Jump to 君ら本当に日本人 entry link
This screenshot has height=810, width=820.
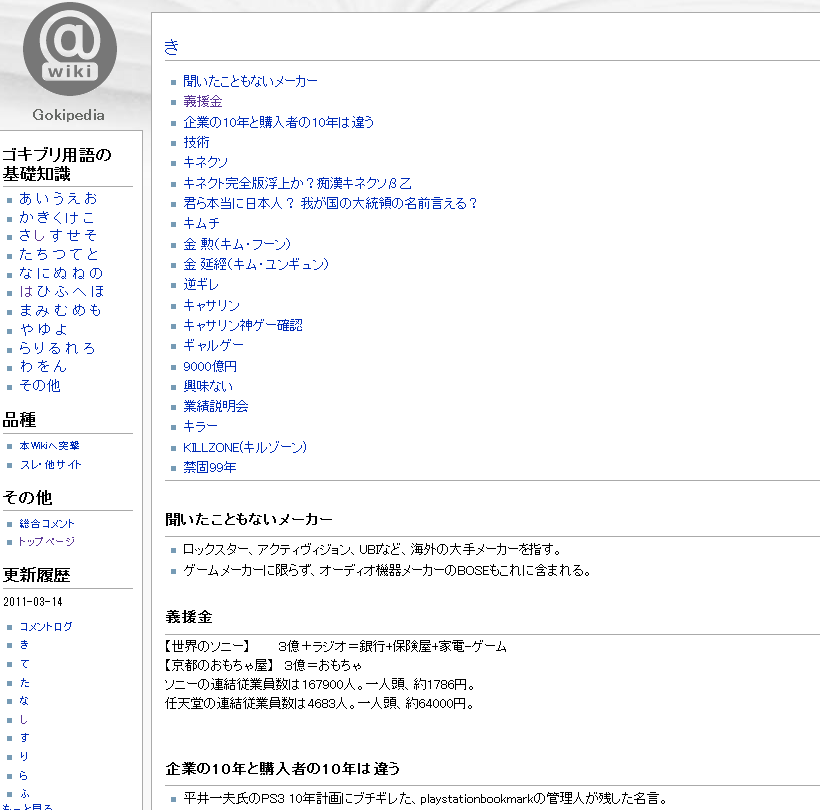pos(330,203)
